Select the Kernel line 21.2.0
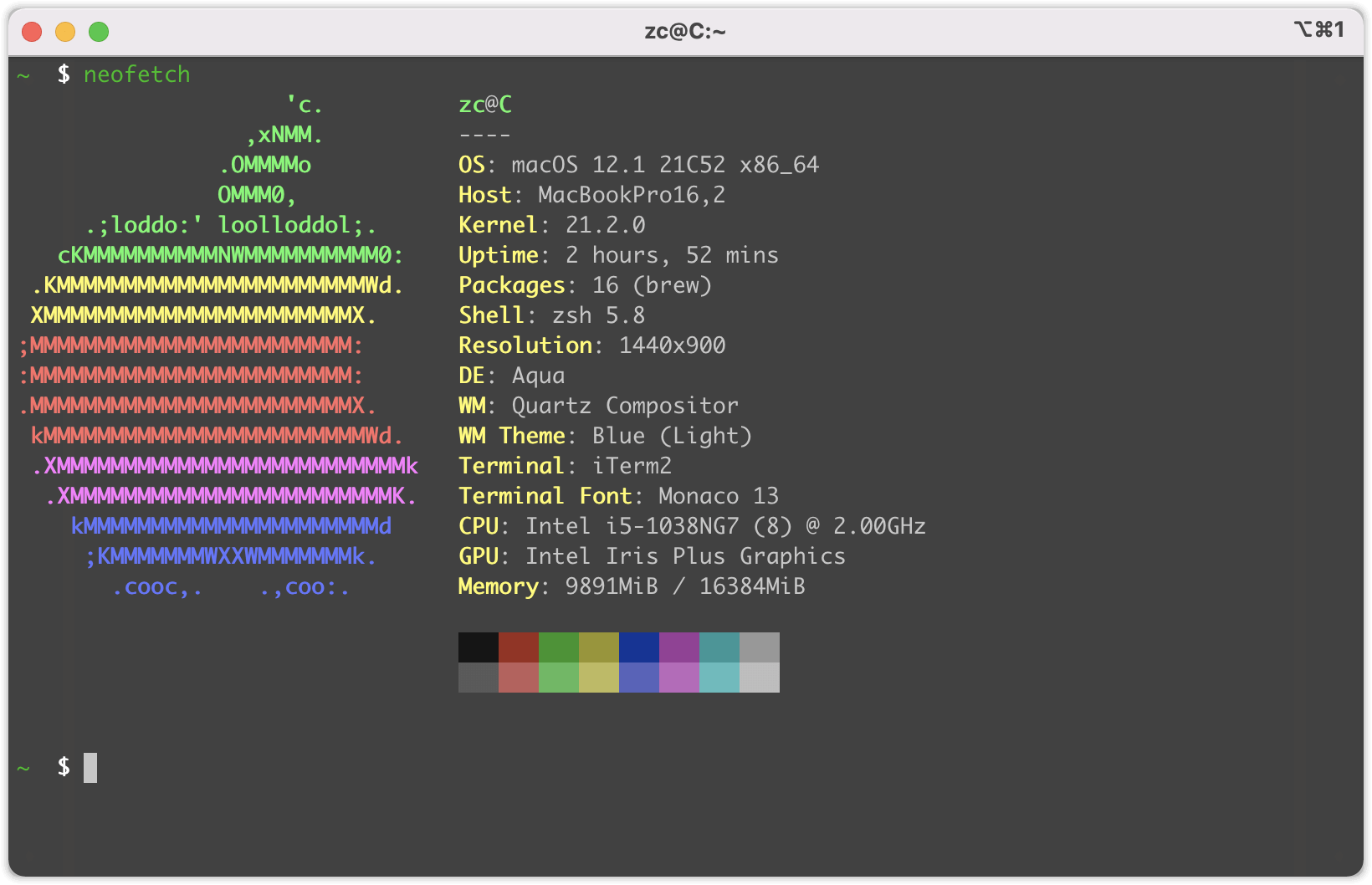 552,225
